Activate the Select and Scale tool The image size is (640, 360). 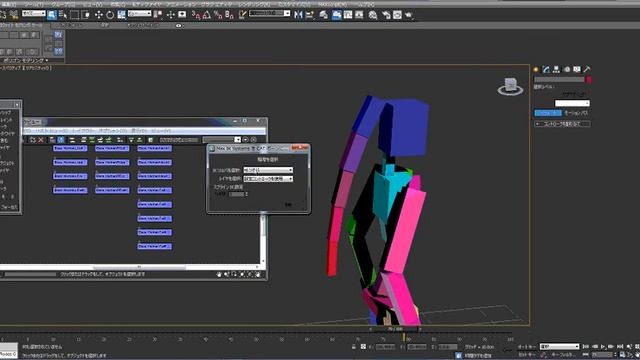click(x=122, y=15)
